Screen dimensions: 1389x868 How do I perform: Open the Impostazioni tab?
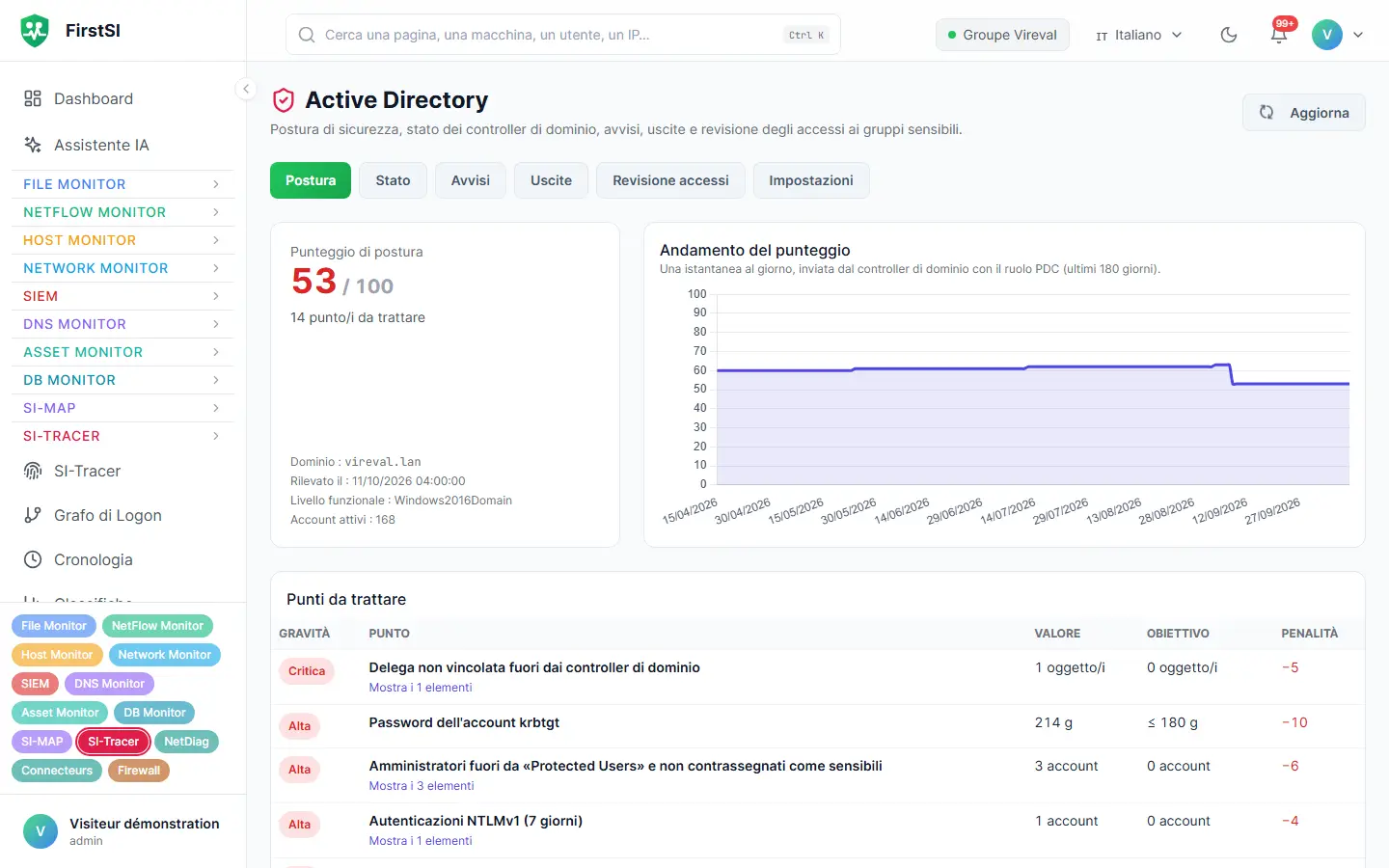[x=811, y=180]
